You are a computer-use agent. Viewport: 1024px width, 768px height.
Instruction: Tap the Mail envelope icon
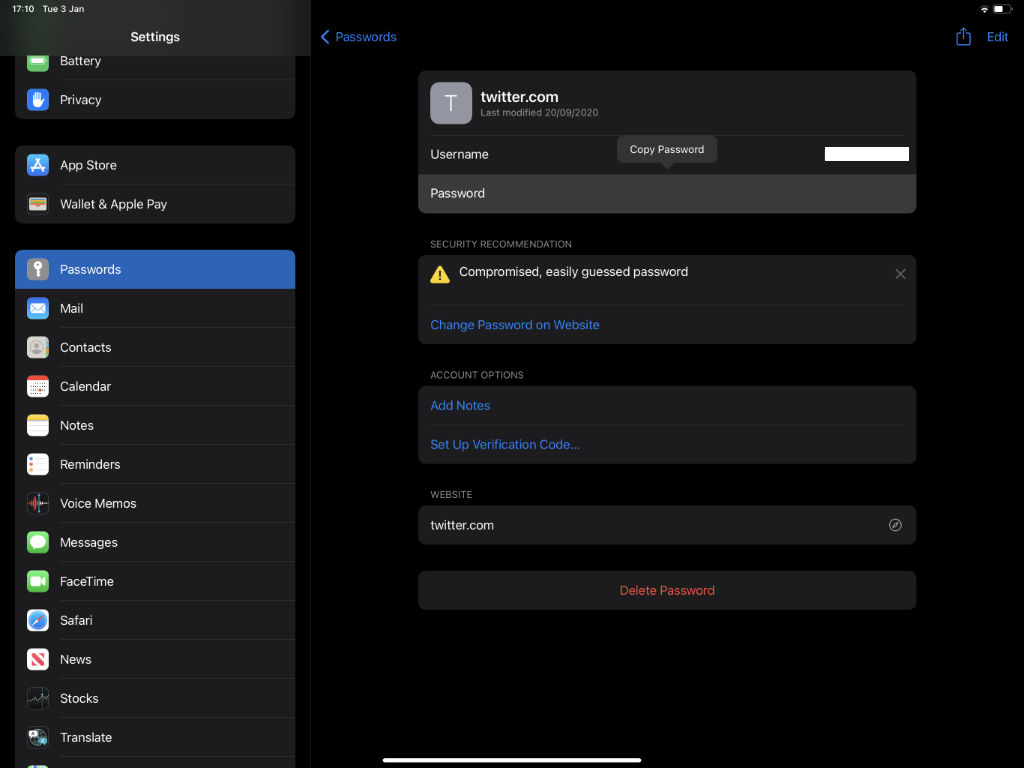coord(38,308)
